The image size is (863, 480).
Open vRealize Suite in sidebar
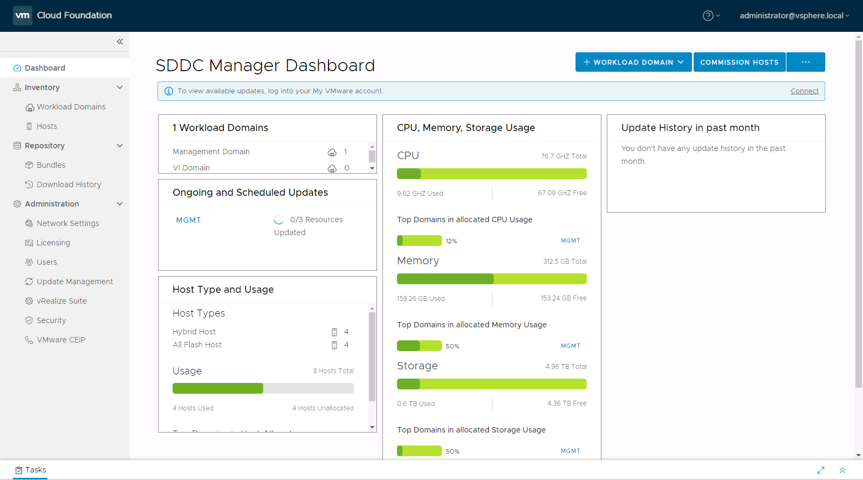tap(61, 301)
